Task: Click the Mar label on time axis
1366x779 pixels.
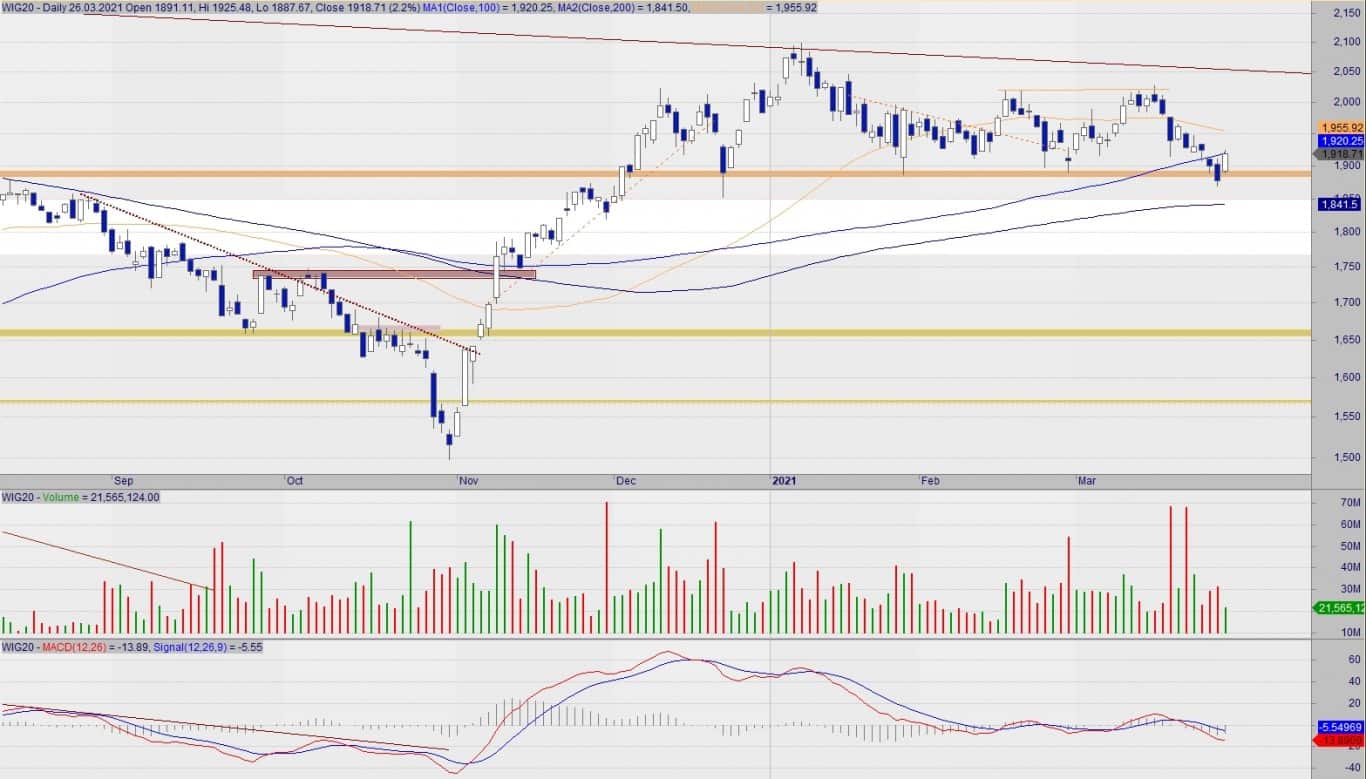Action: pyautogui.click(x=1087, y=481)
